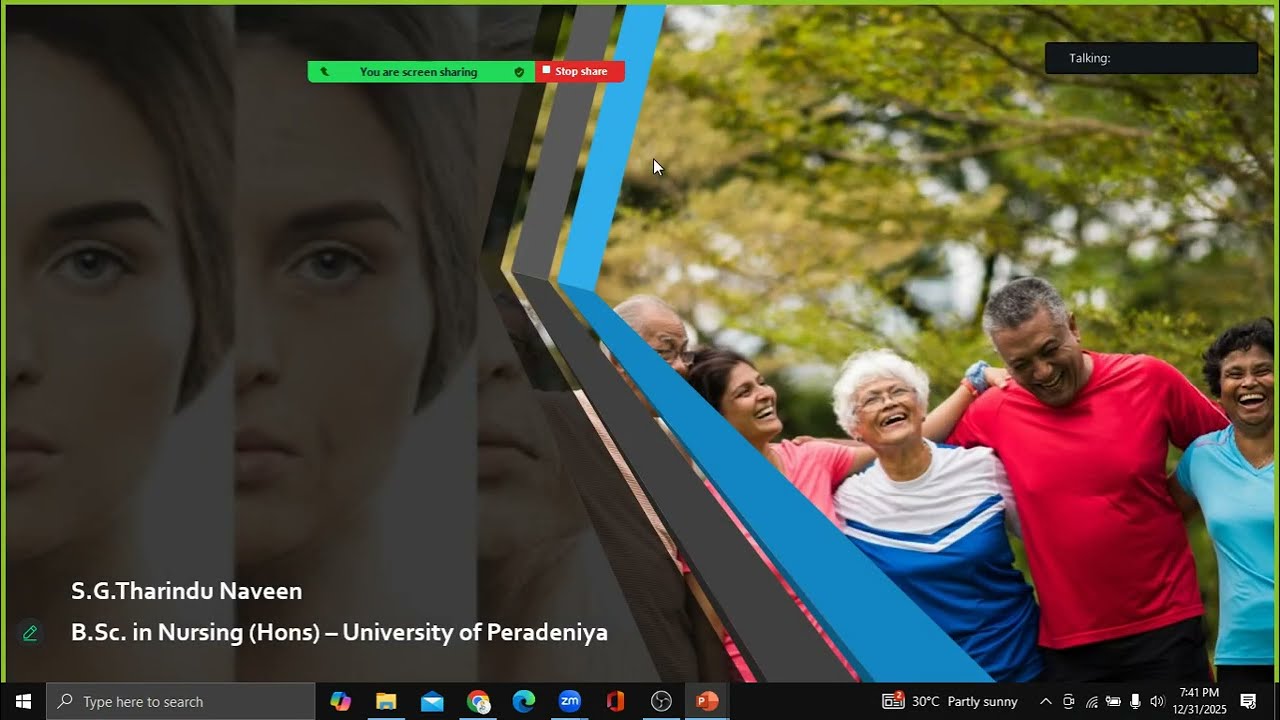Click the battery status tray icon
Viewport: 1280px width, 720px height.
click(1113, 701)
